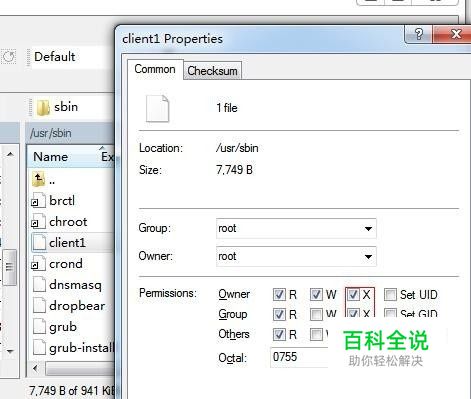Screen dimensions: 471x399
Task: Click the file icon beside 1 file
Action: click(x=158, y=109)
